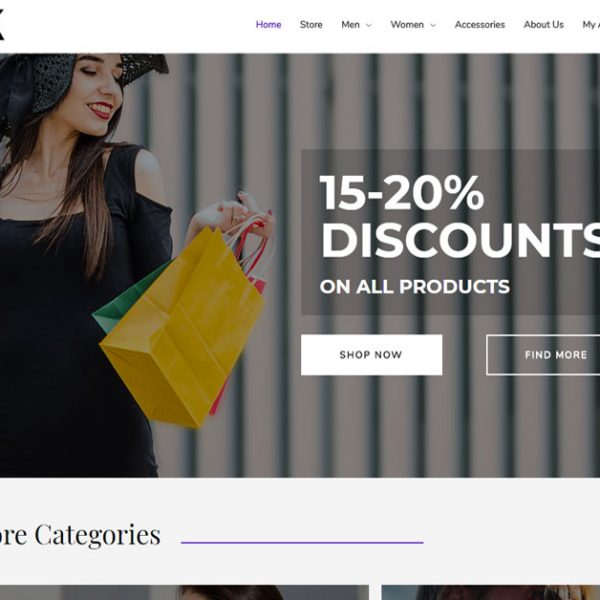This screenshot has height=600, width=600.
Task: Open the right category thumbnail at bottom
Action: click(491, 592)
